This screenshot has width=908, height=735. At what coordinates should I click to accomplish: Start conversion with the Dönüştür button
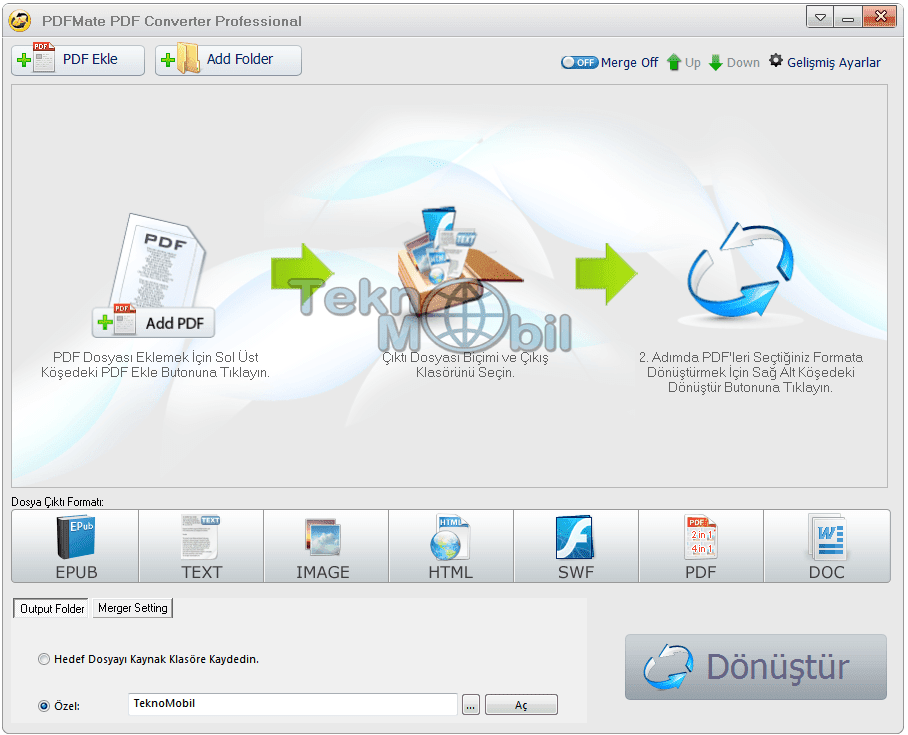point(756,667)
